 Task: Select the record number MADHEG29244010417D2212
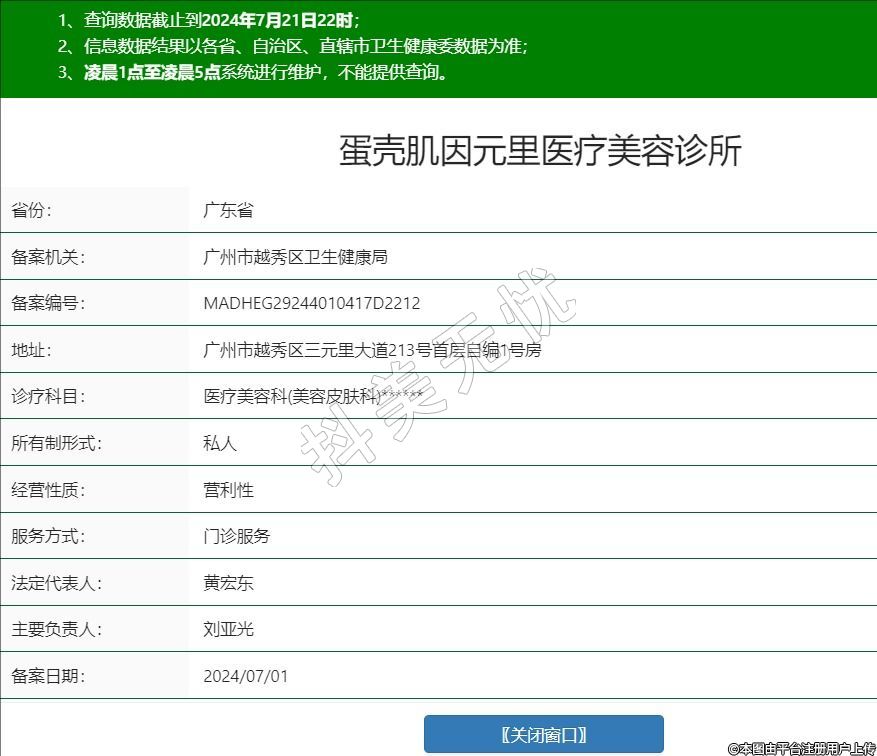[311, 303]
